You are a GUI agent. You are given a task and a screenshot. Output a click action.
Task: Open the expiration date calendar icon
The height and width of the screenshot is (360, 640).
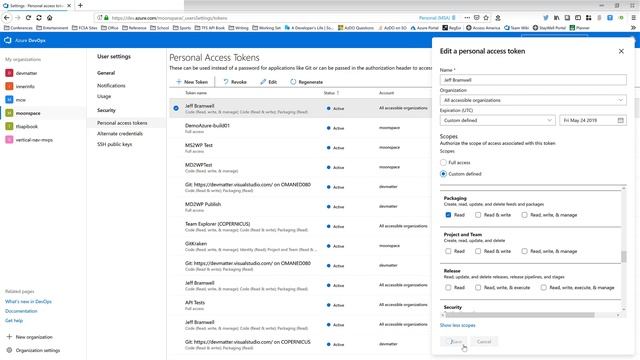coord(620,120)
